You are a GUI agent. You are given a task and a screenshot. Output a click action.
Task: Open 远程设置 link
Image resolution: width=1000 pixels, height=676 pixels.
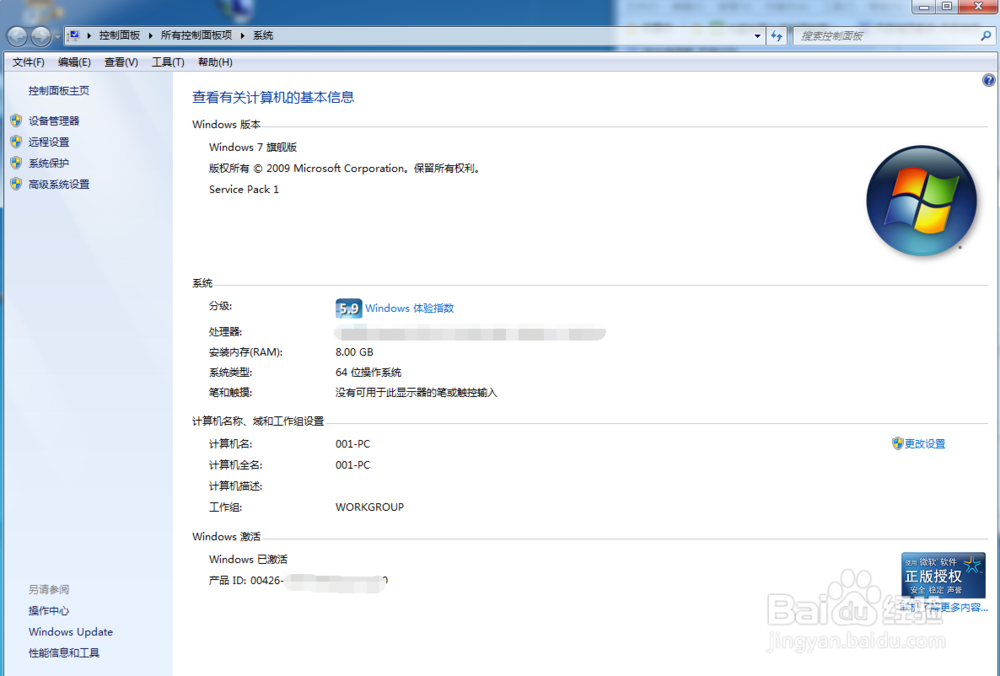tap(48, 142)
